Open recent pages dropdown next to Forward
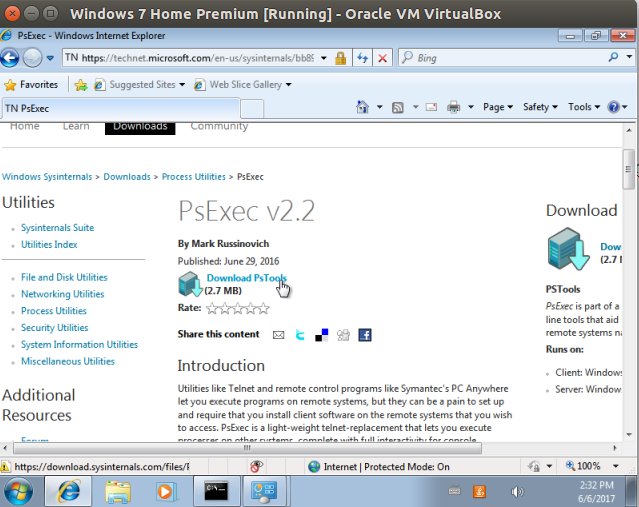 click(x=50, y=58)
